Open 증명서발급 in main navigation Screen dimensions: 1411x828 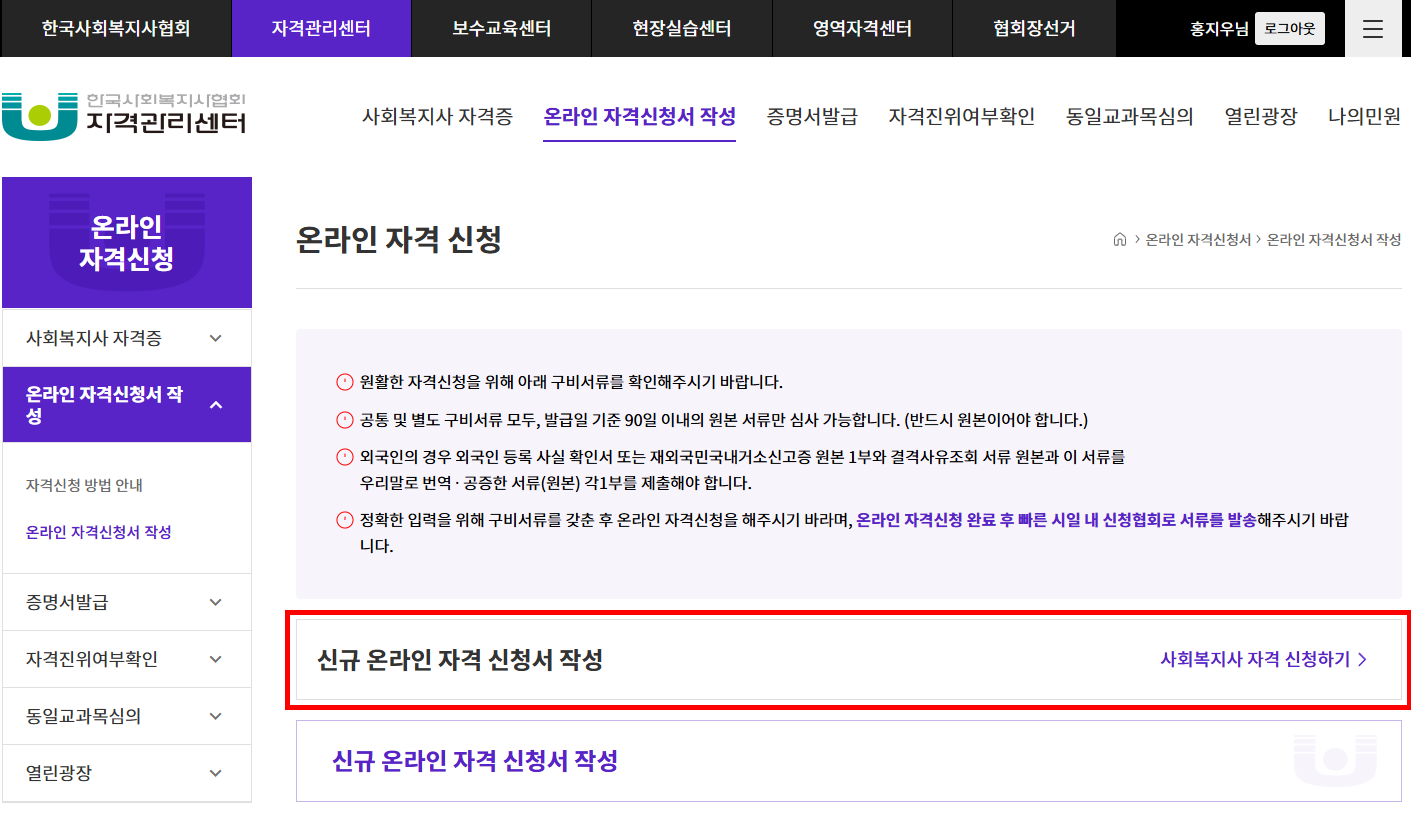tap(812, 116)
